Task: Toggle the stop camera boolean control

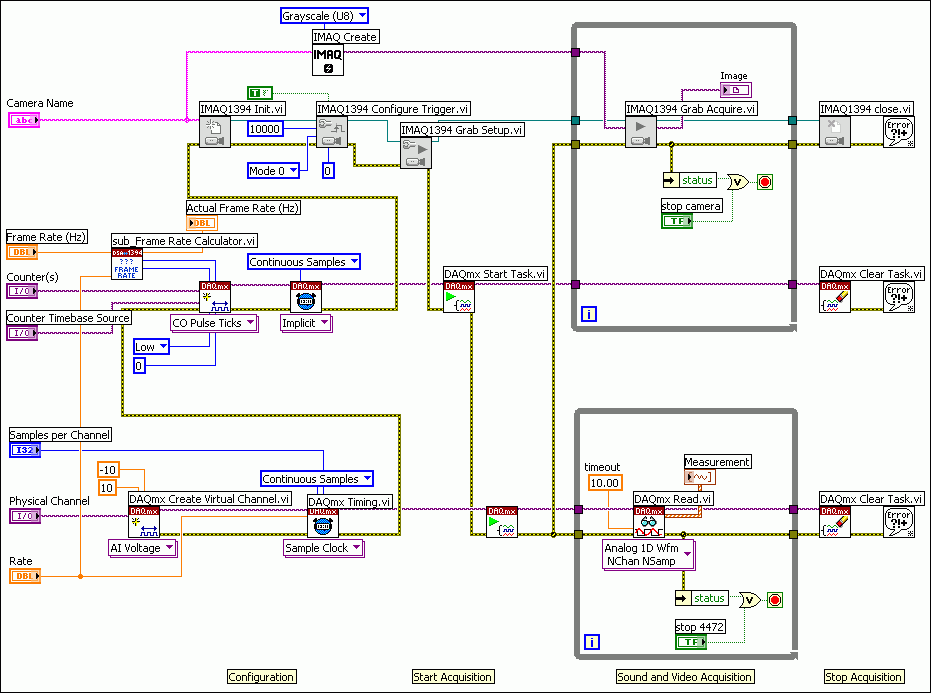Action: [677, 220]
